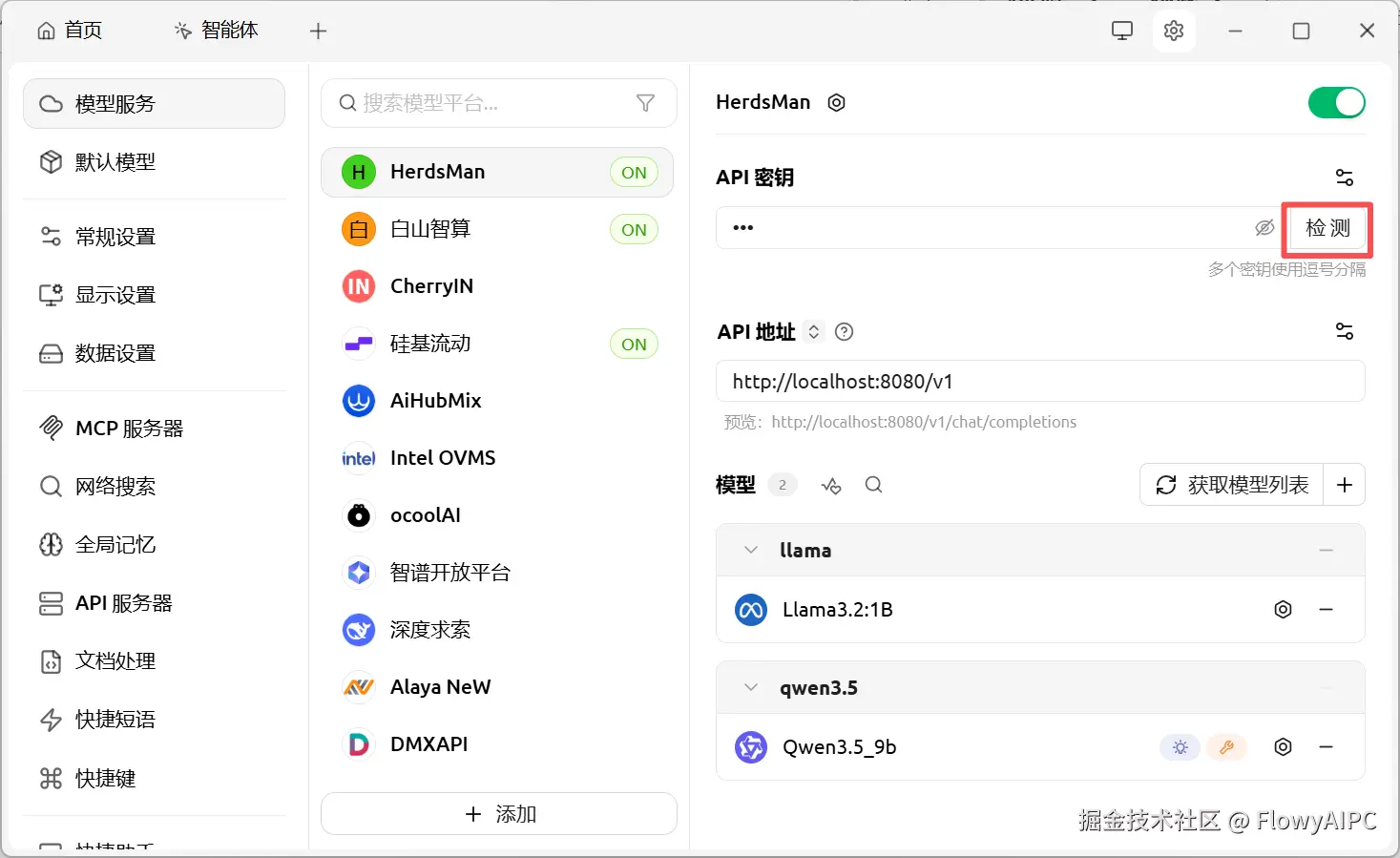Click API address settings sliders icon
This screenshot has height=858, width=1400.
pos(1345,331)
